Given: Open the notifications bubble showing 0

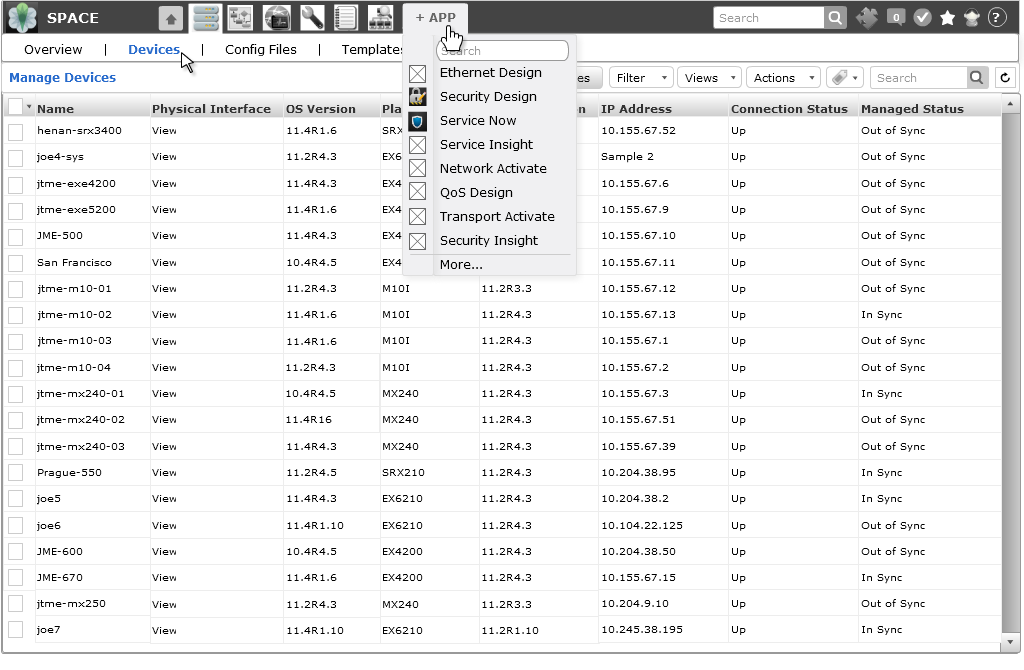Looking at the screenshot, I should [896, 18].
